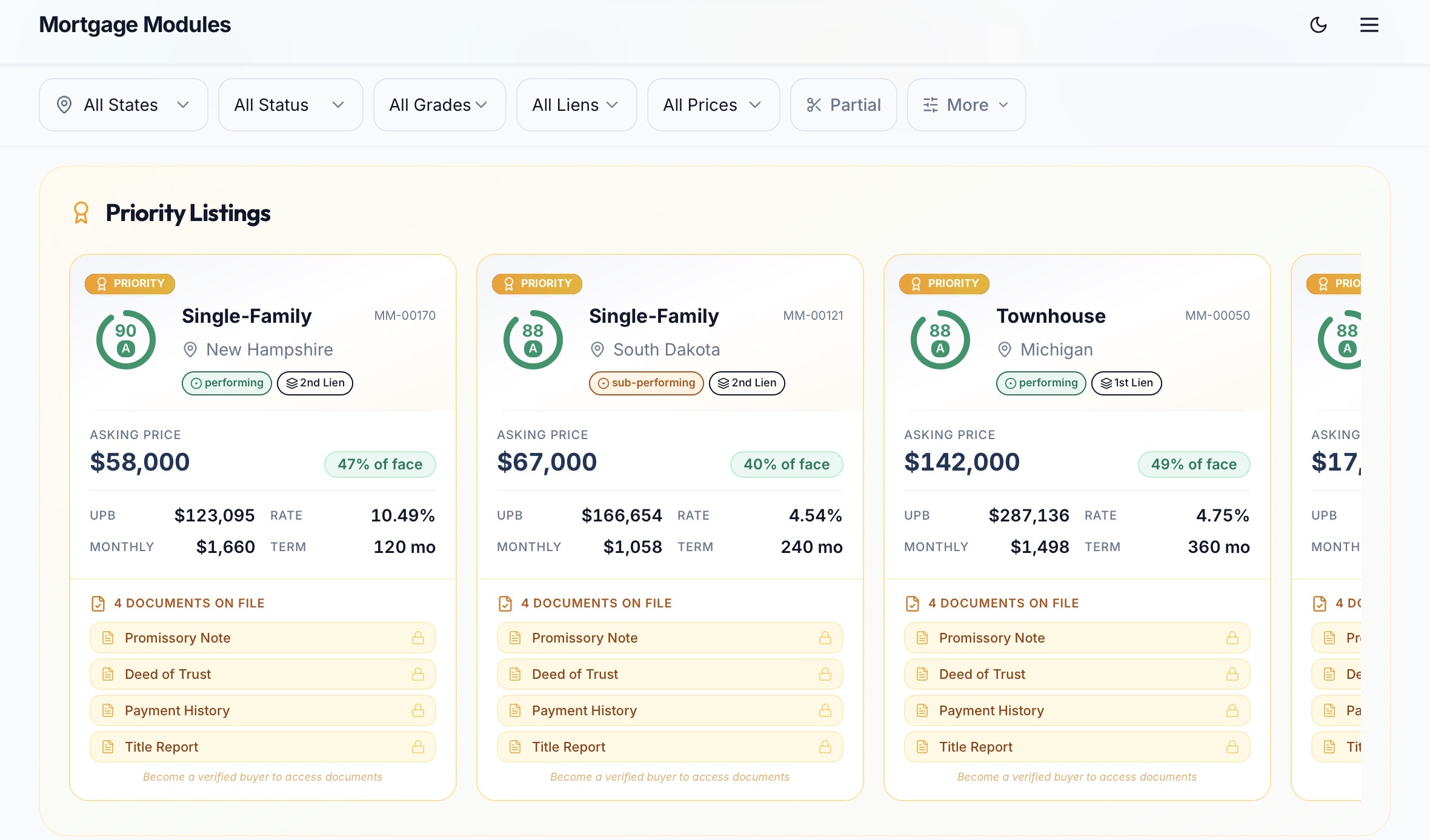The width and height of the screenshot is (1430, 840).
Task: Select the sub-performing status badge
Action: click(x=646, y=383)
